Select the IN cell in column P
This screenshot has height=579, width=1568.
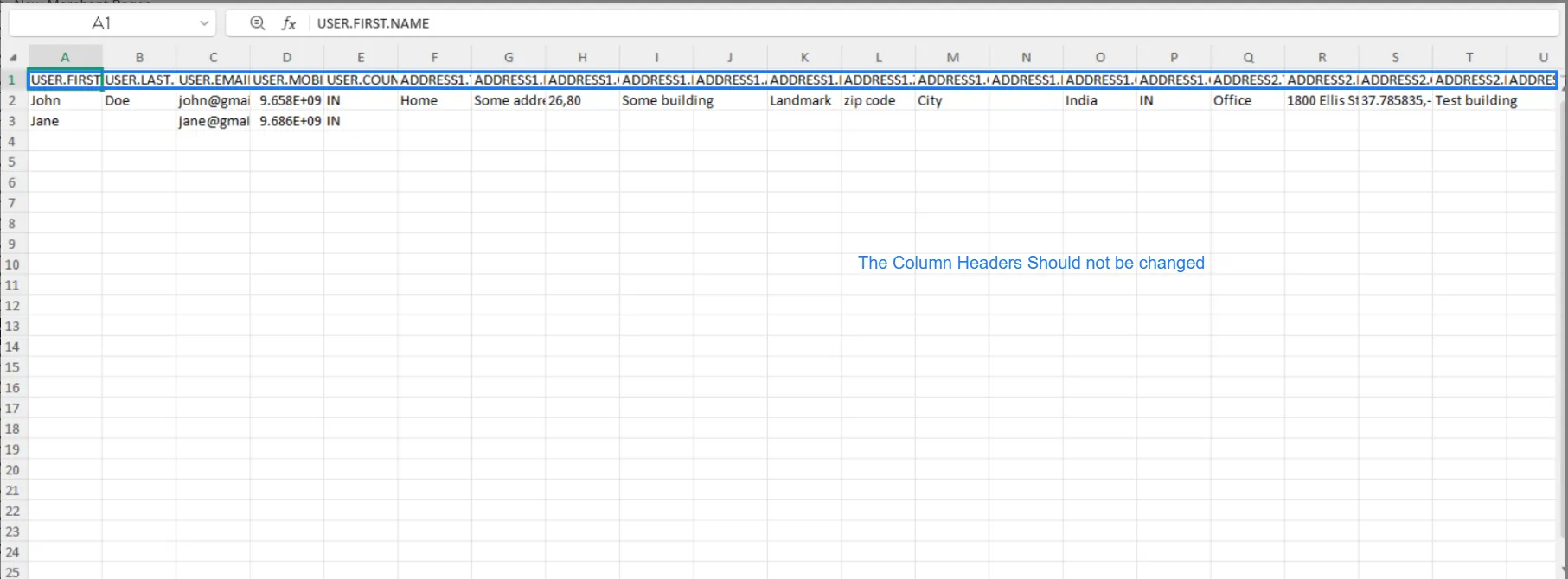tap(1174, 100)
